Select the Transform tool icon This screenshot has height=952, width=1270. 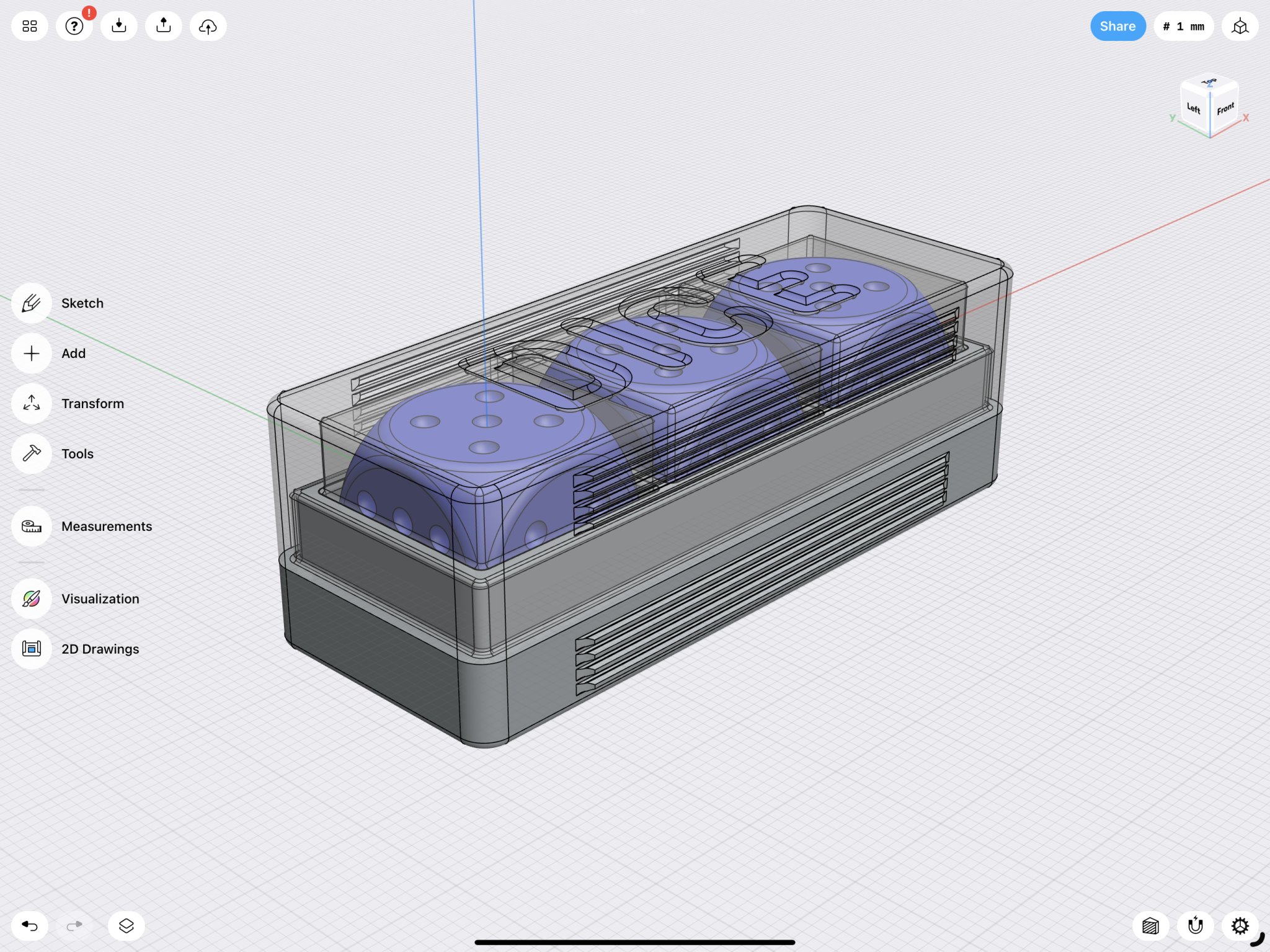pos(31,404)
